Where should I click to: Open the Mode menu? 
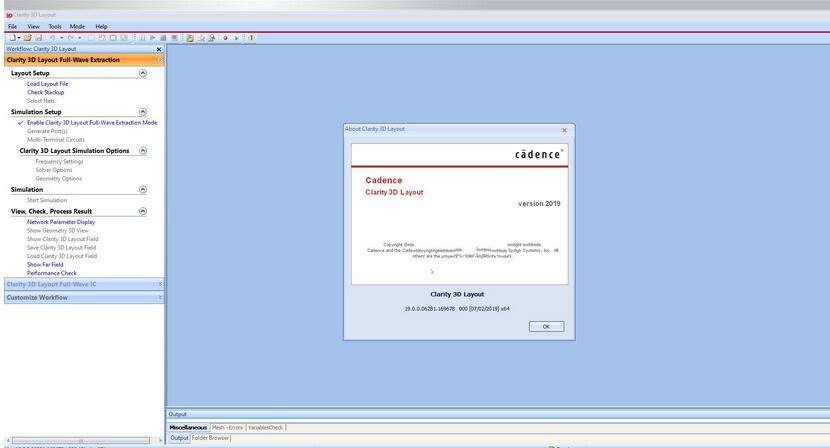[x=77, y=26]
